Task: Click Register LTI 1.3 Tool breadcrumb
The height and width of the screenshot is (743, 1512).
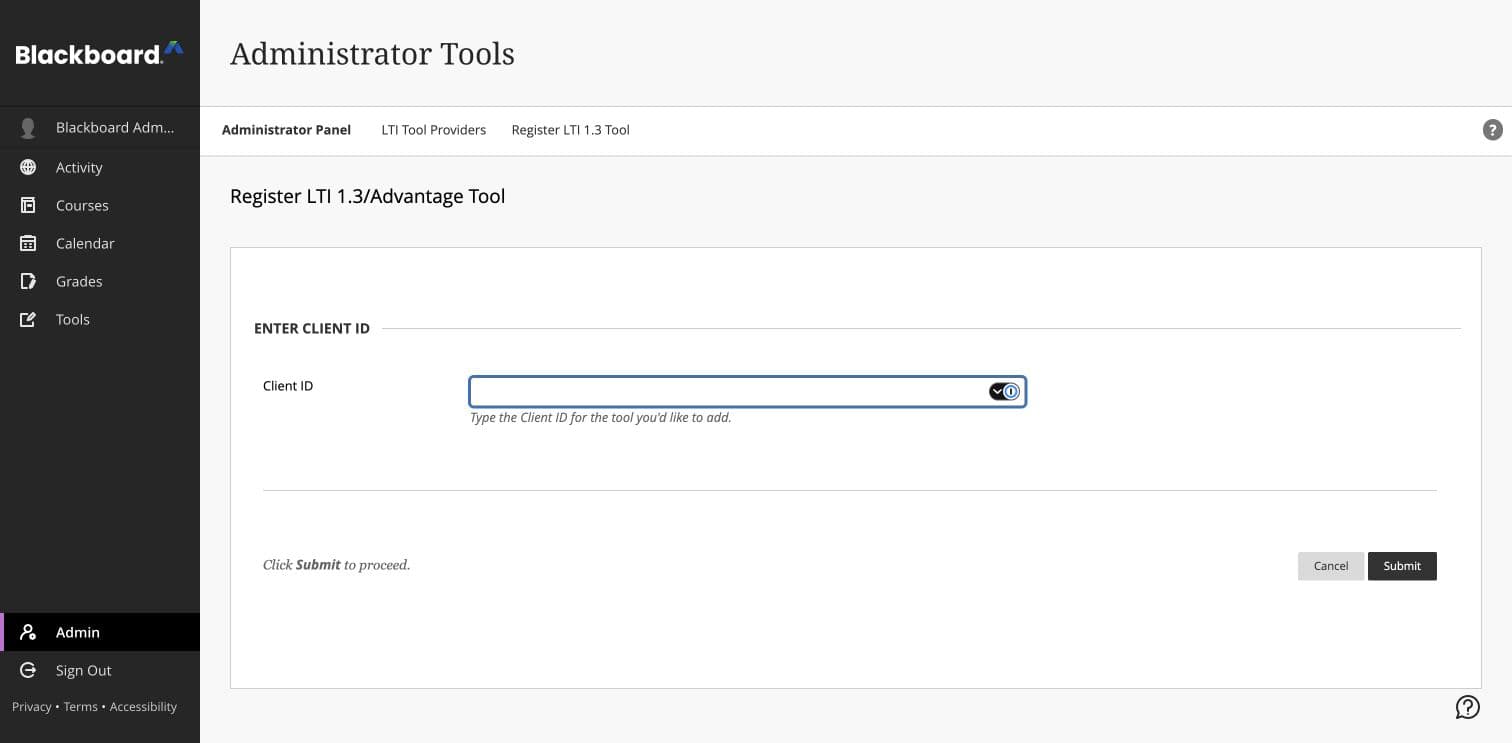Action: pyautogui.click(x=570, y=130)
